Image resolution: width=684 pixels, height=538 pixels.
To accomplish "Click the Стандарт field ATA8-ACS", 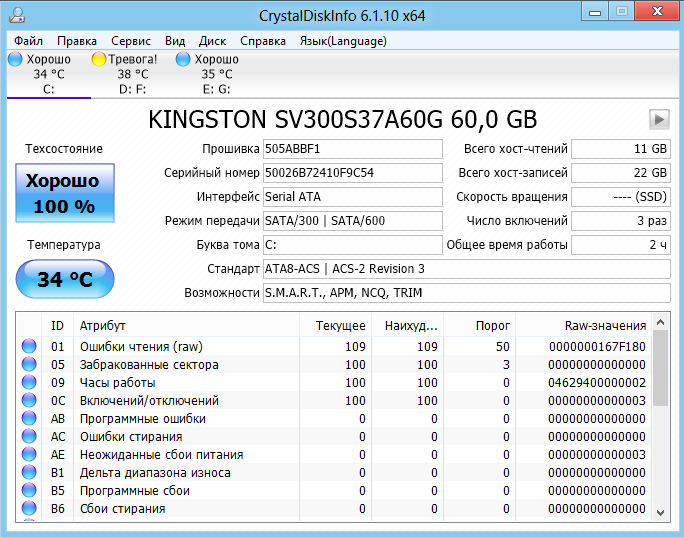I will 467,269.
